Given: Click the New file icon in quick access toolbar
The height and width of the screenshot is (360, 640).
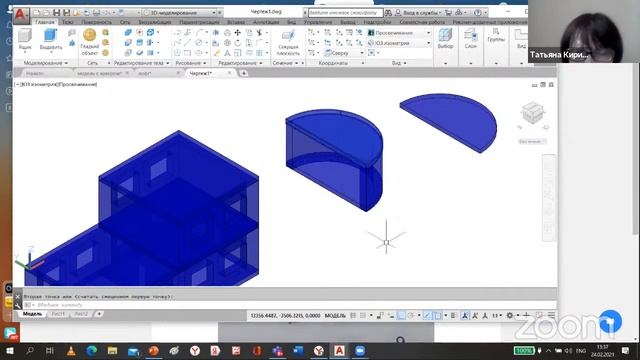Looking at the screenshot, I should click(x=37, y=13).
